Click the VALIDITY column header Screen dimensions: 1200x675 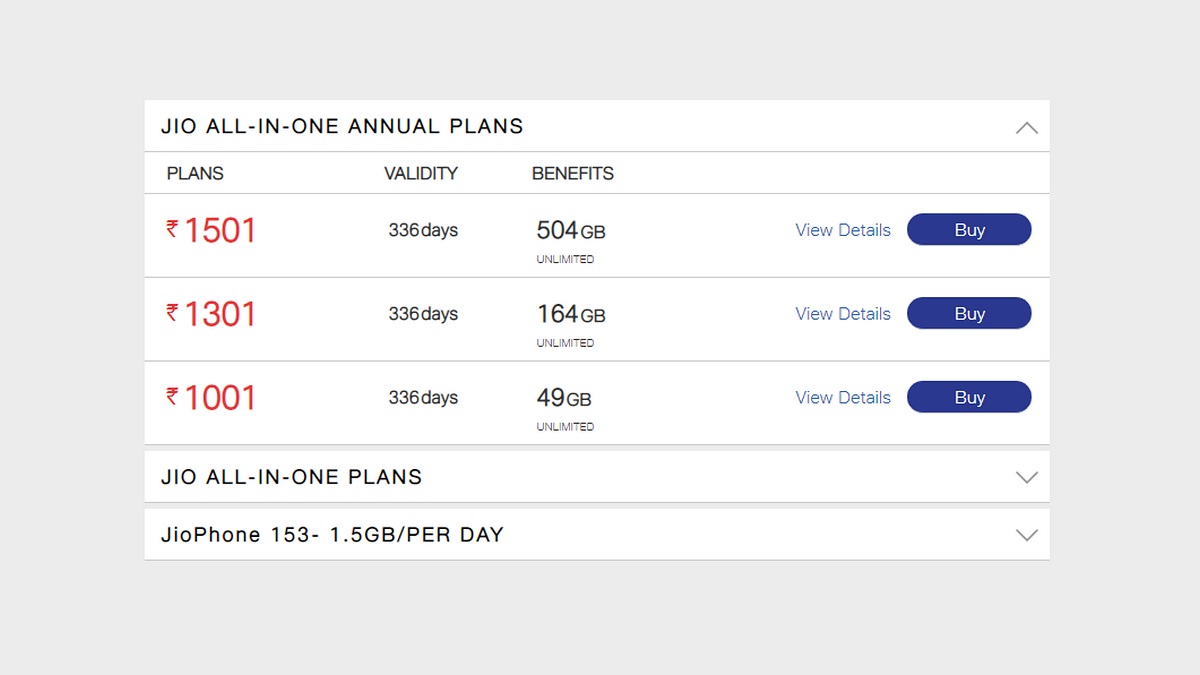[421, 173]
